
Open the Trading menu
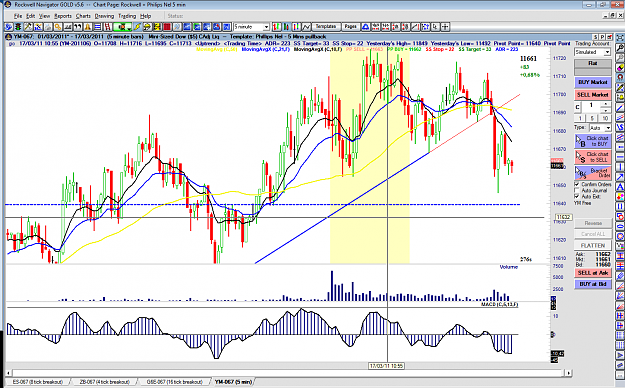click(x=127, y=16)
